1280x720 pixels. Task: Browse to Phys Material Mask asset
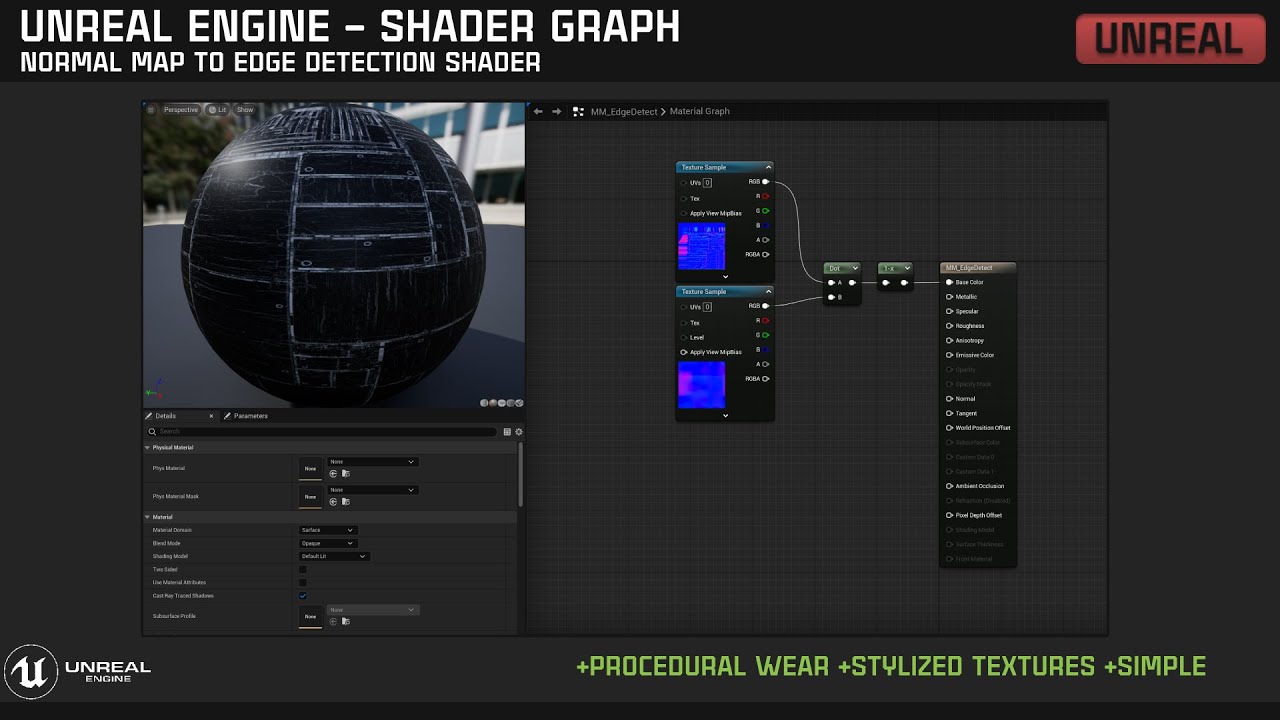pos(345,501)
